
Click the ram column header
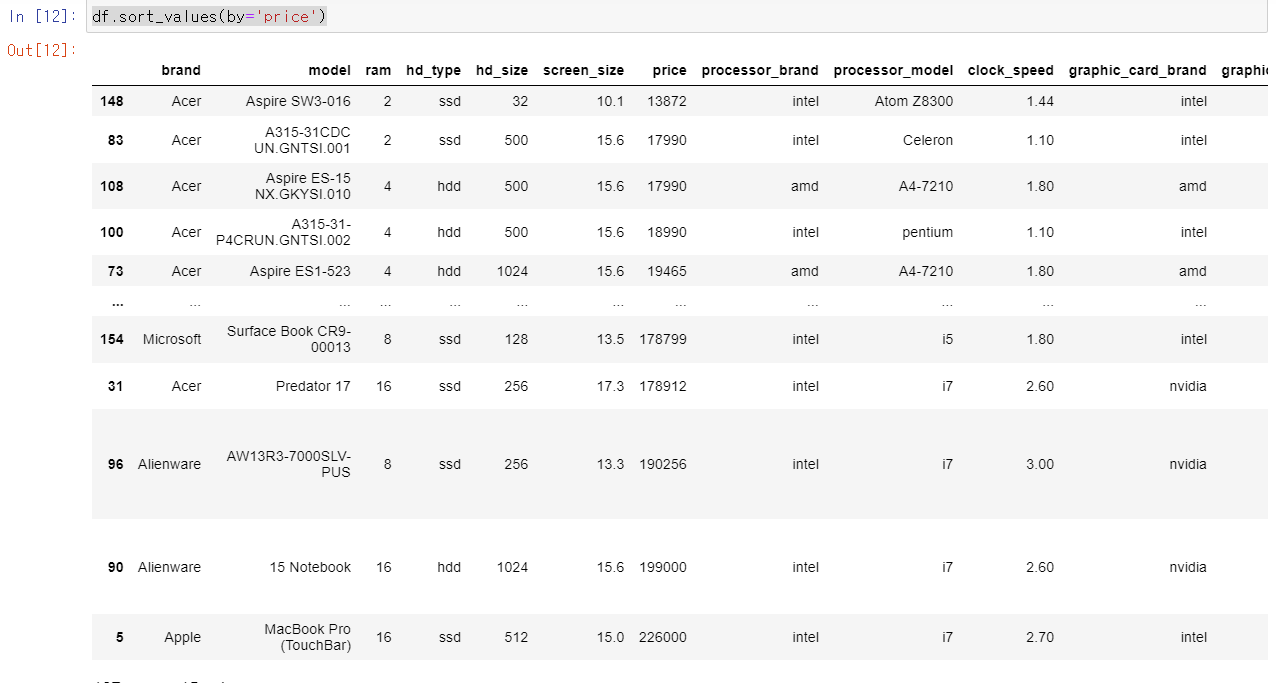point(379,70)
